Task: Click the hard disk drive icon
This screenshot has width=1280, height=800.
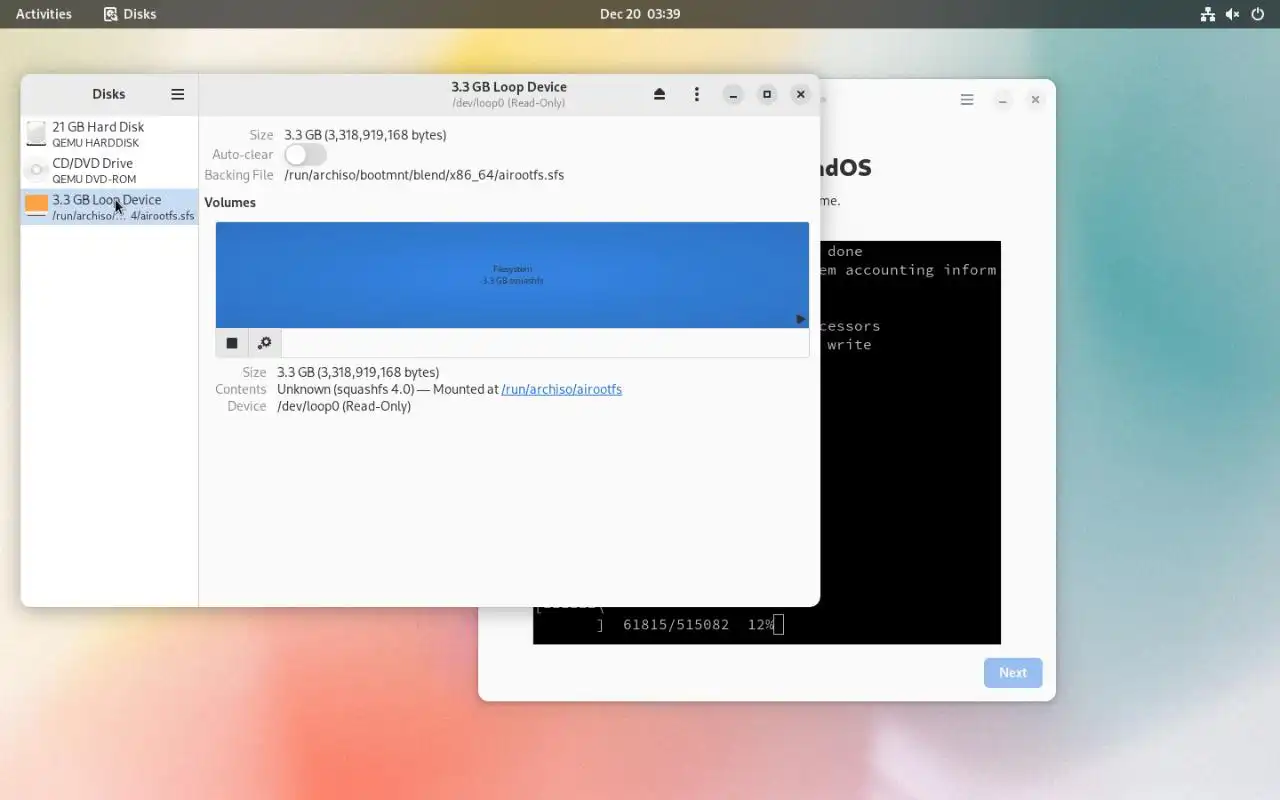Action: [x=36, y=134]
